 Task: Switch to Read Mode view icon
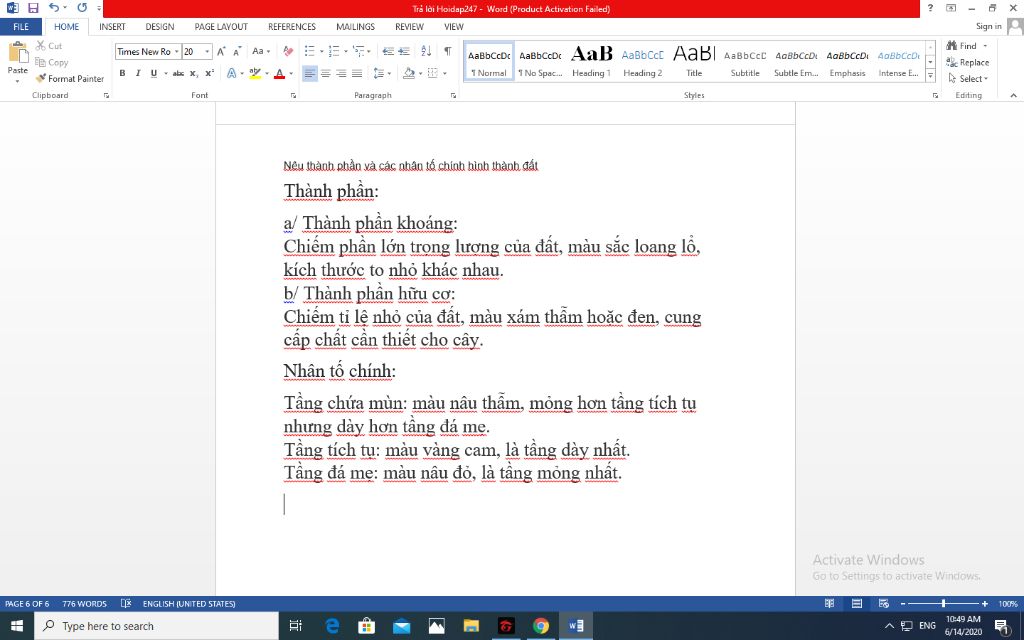pos(829,603)
